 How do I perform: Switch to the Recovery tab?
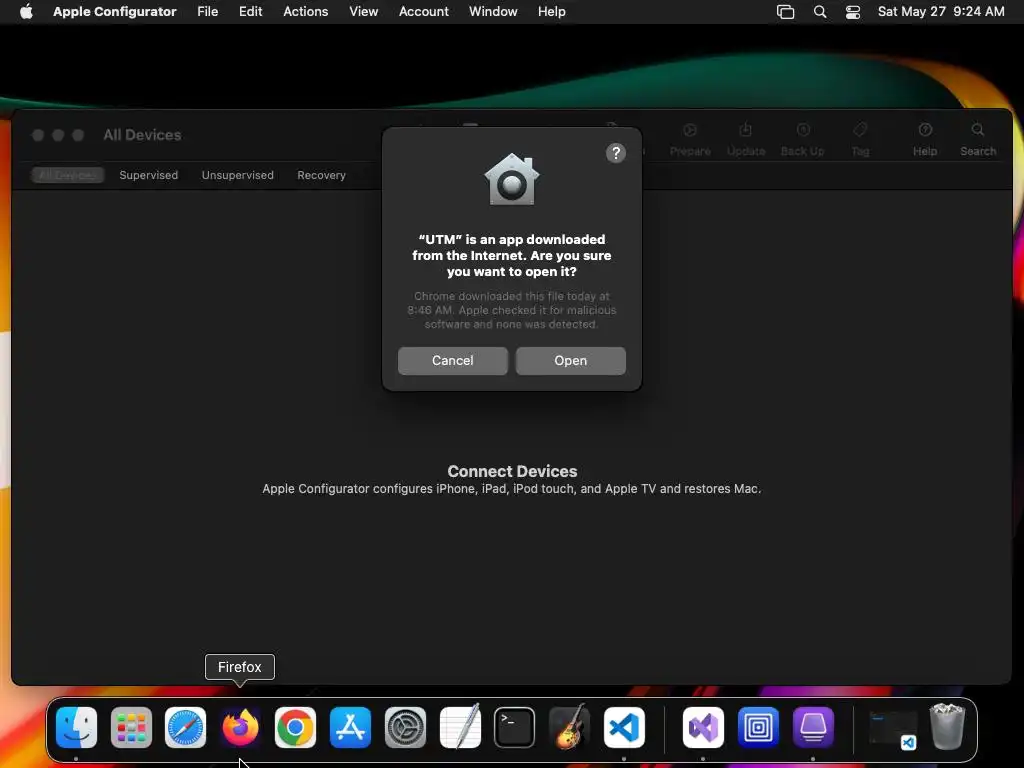[321, 175]
